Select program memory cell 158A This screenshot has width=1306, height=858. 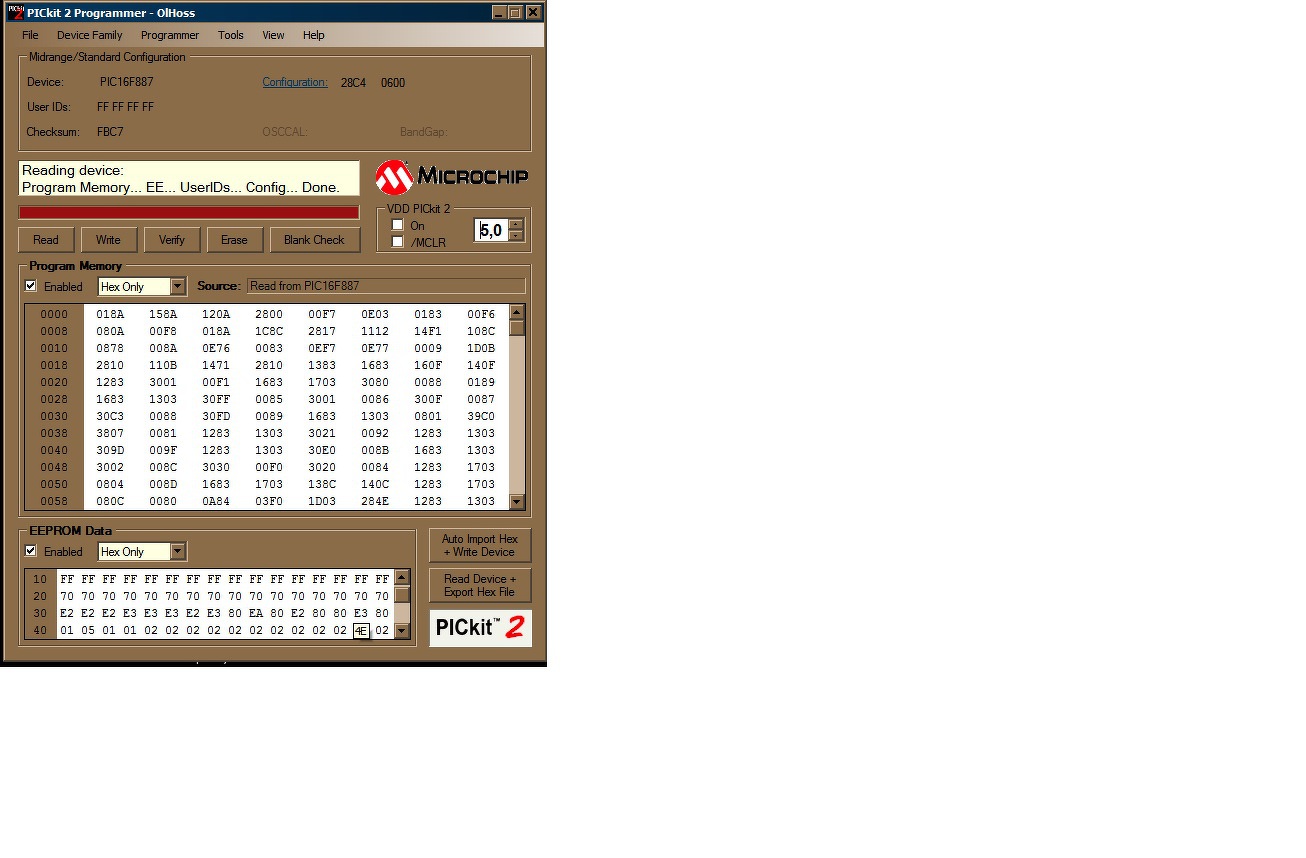click(163, 314)
